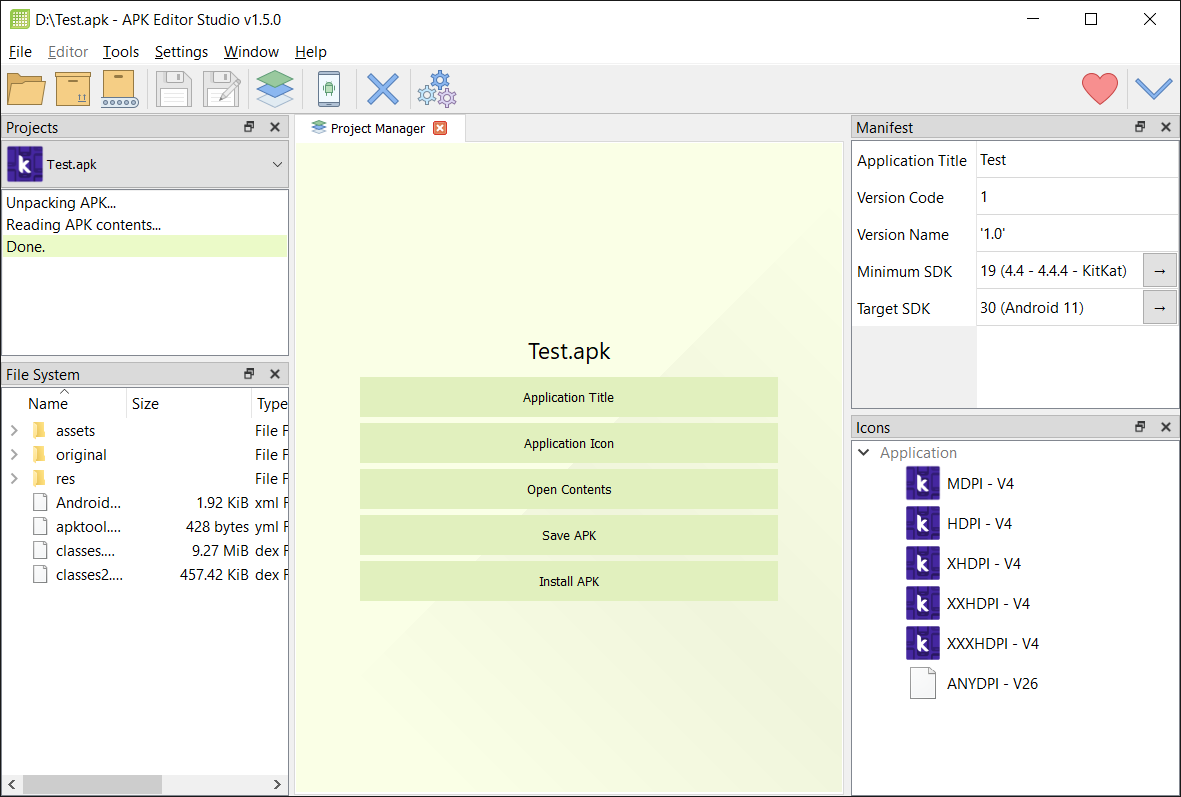Open the Settings menu
Viewport: 1181px width, 797px height.
pyautogui.click(x=181, y=52)
